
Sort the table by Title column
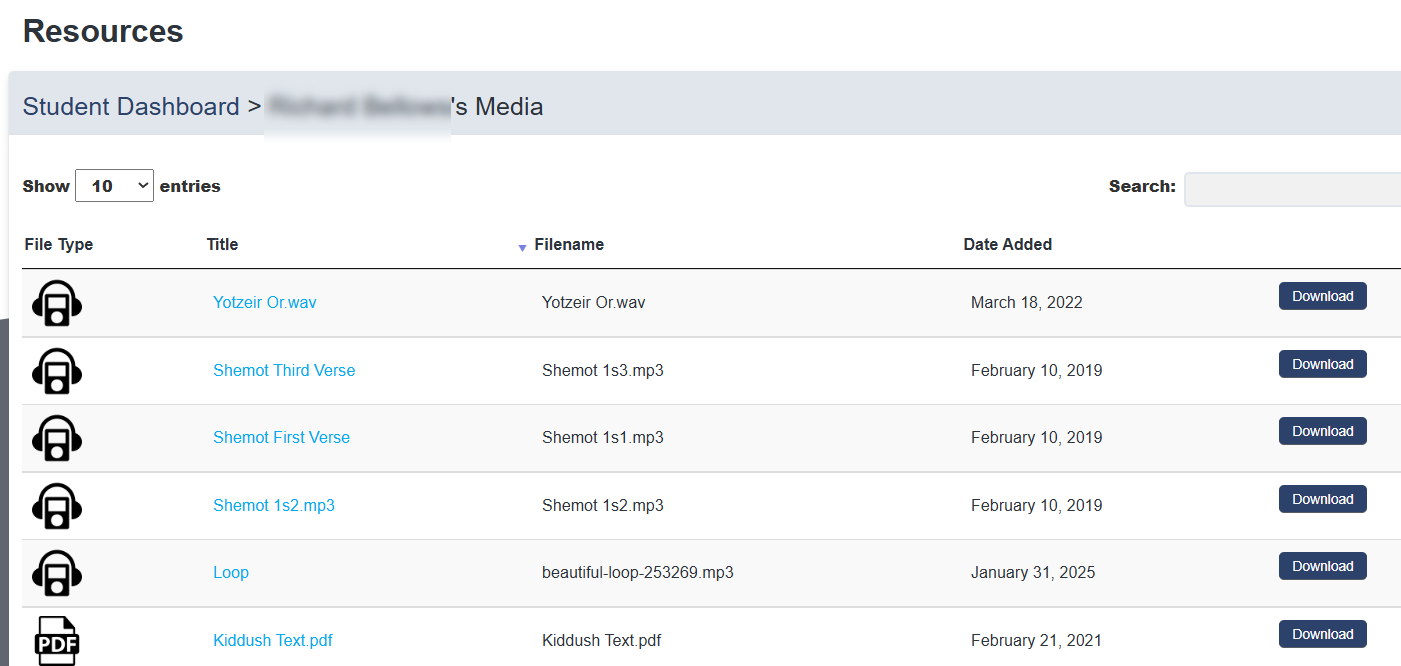click(222, 244)
